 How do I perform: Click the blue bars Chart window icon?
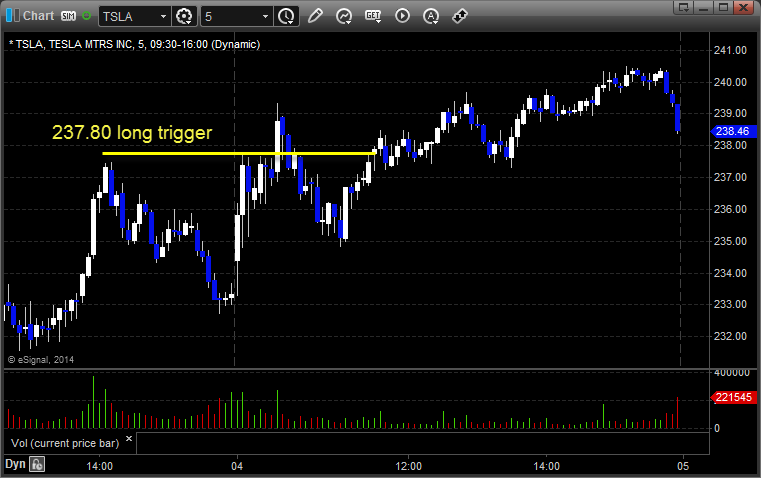12,16
